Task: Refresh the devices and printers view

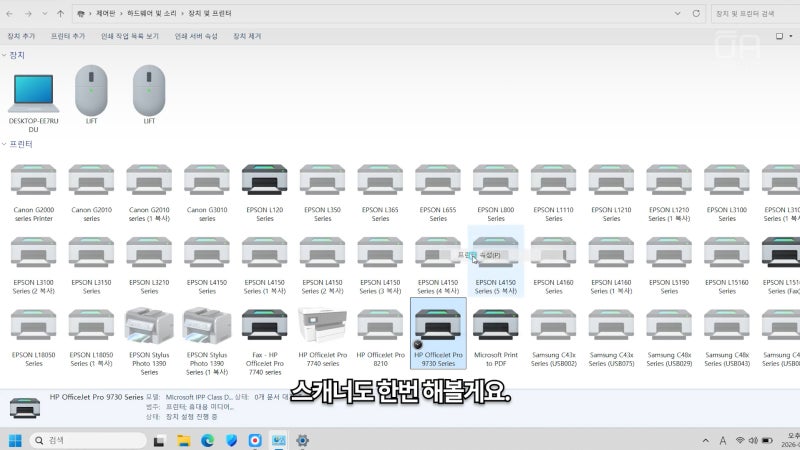Action: pos(696,13)
